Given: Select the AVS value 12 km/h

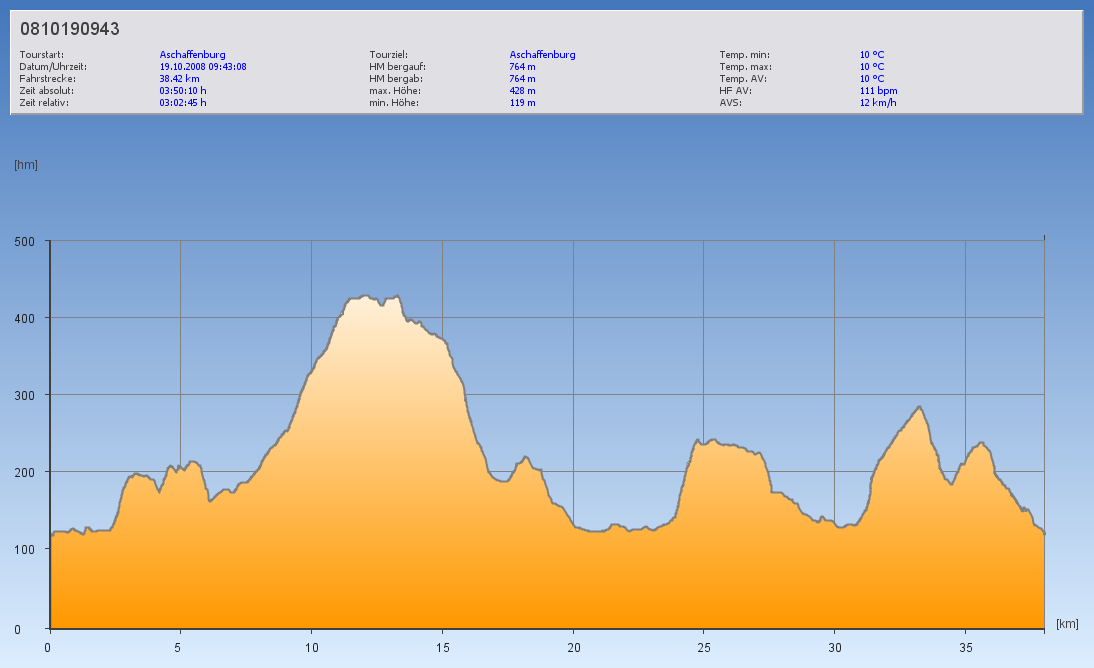Looking at the screenshot, I should point(877,103).
